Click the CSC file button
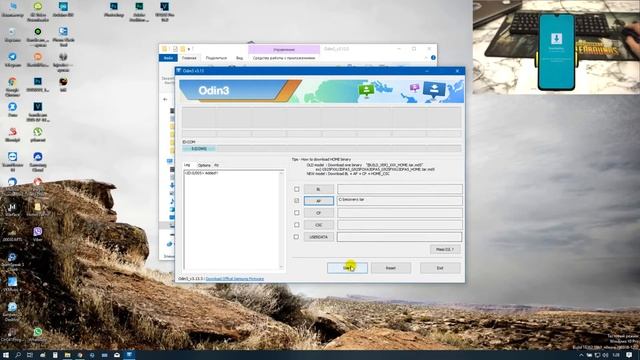Image resolution: width=640 pixels, height=360 pixels. [x=319, y=225]
